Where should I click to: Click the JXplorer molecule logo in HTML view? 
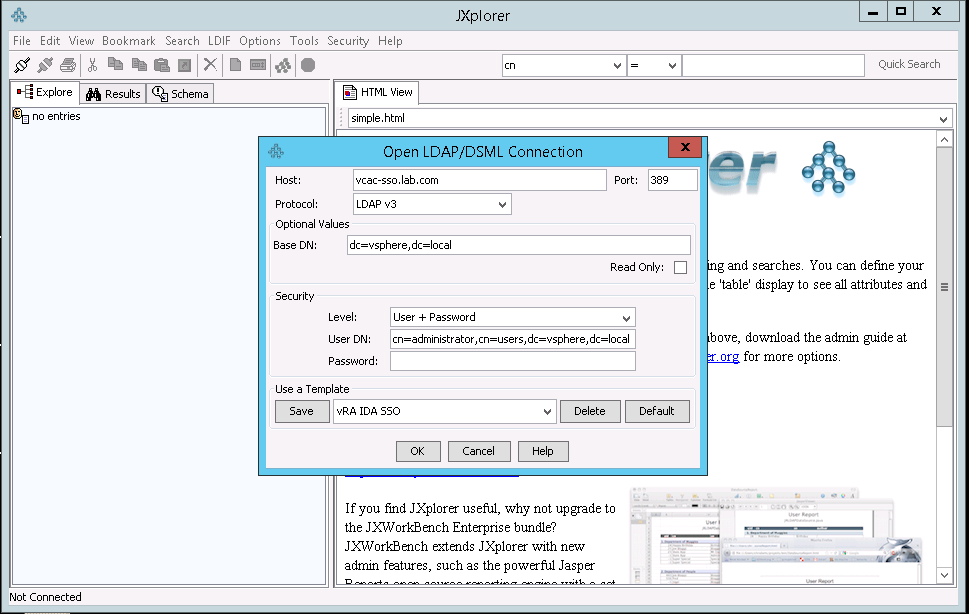pyautogui.click(x=828, y=168)
